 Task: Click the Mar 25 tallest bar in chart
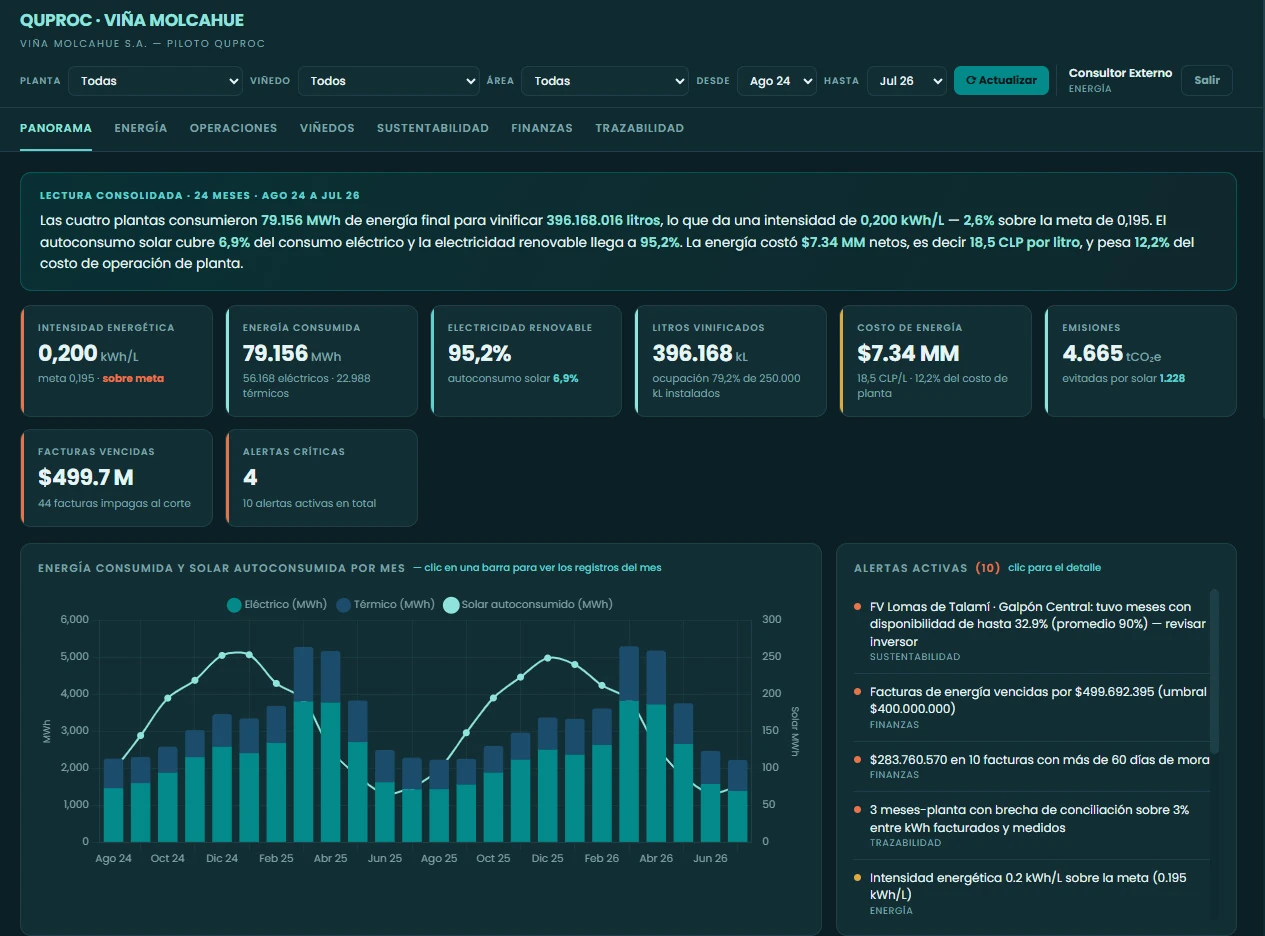pyautogui.click(x=304, y=744)
